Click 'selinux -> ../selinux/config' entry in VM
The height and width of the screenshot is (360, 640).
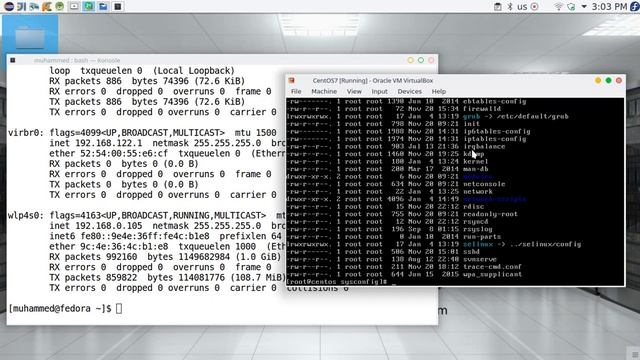[x=522, y=244]
